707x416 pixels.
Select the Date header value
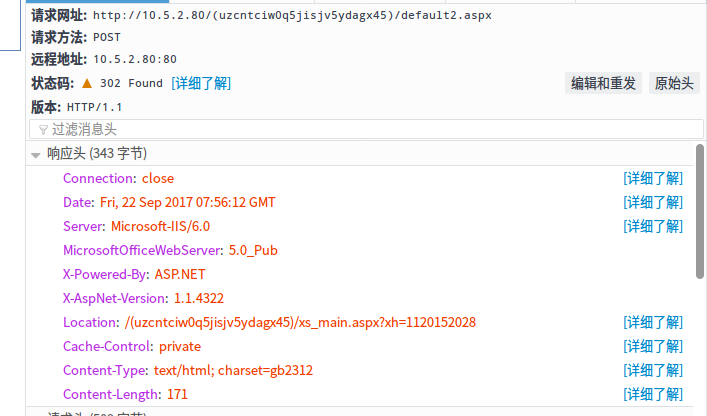pyautogui.click(x=188, y=202)
